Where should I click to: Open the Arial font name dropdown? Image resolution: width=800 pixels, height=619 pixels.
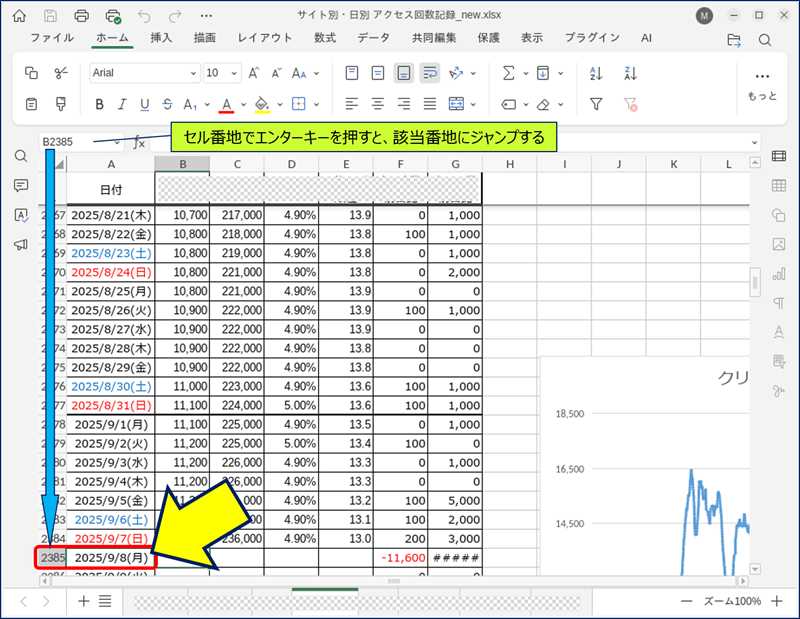click(x=192, y=73)
